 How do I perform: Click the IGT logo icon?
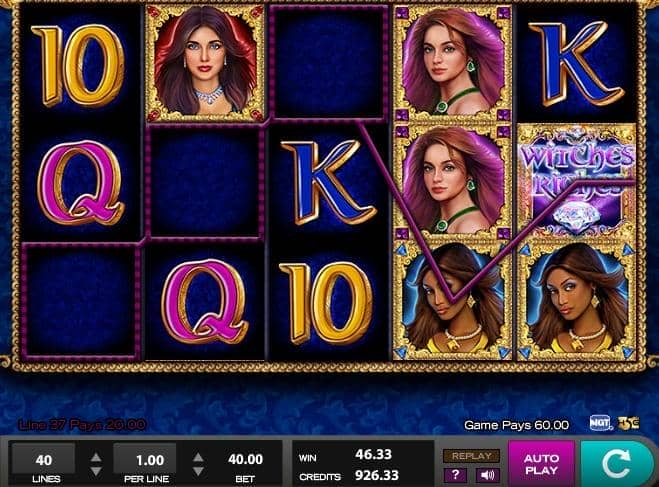[x=601, y=423]
